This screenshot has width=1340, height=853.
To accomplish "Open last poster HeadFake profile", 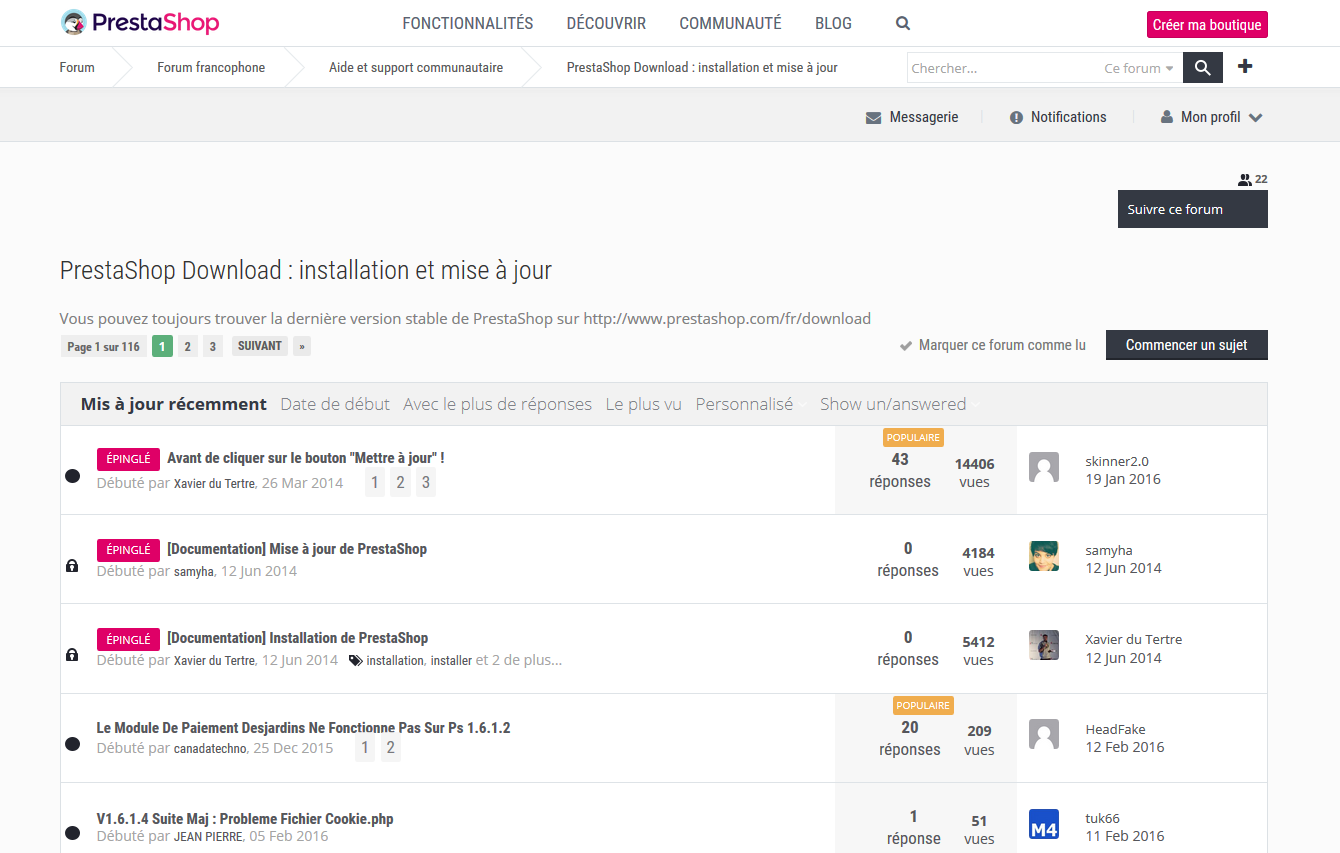I will click(x=1116, y=730).
